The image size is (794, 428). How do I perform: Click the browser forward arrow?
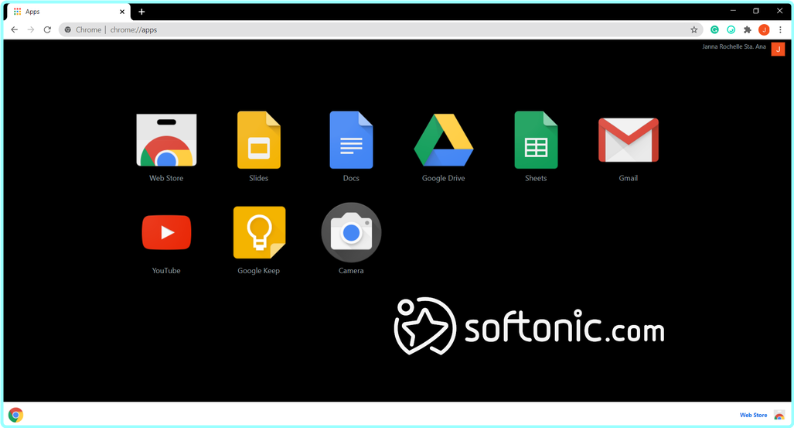pyautogui.click(x=31, y=30)
